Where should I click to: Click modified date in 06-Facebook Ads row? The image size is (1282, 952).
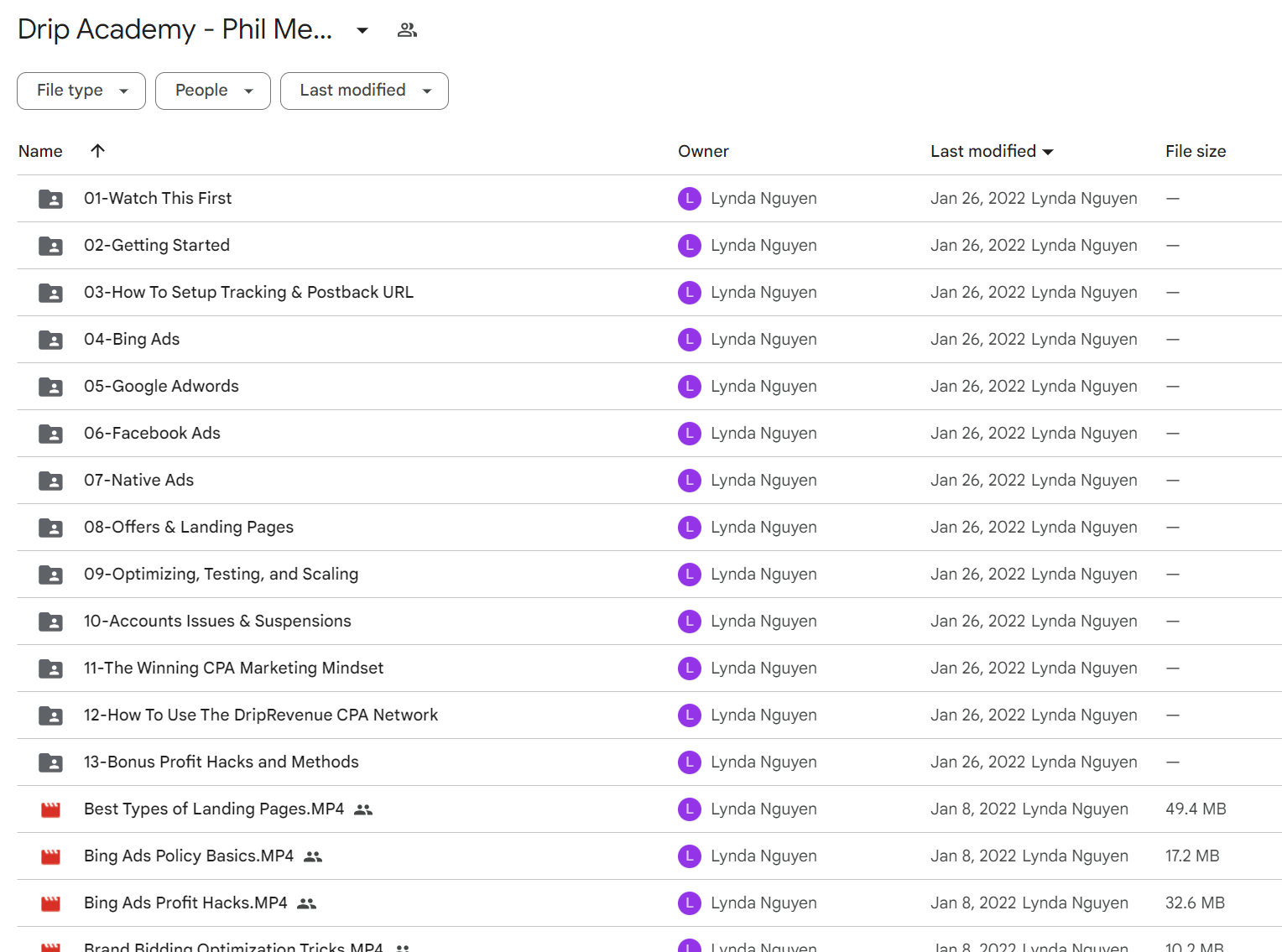pyautogui.click(x=977, y=433)
